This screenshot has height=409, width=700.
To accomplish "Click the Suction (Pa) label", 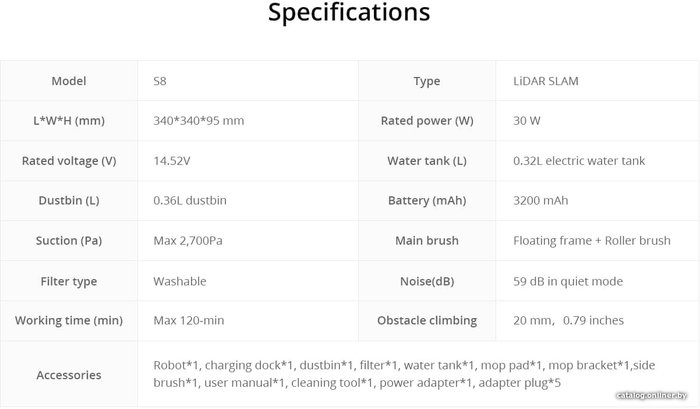I will pos(68,241).
